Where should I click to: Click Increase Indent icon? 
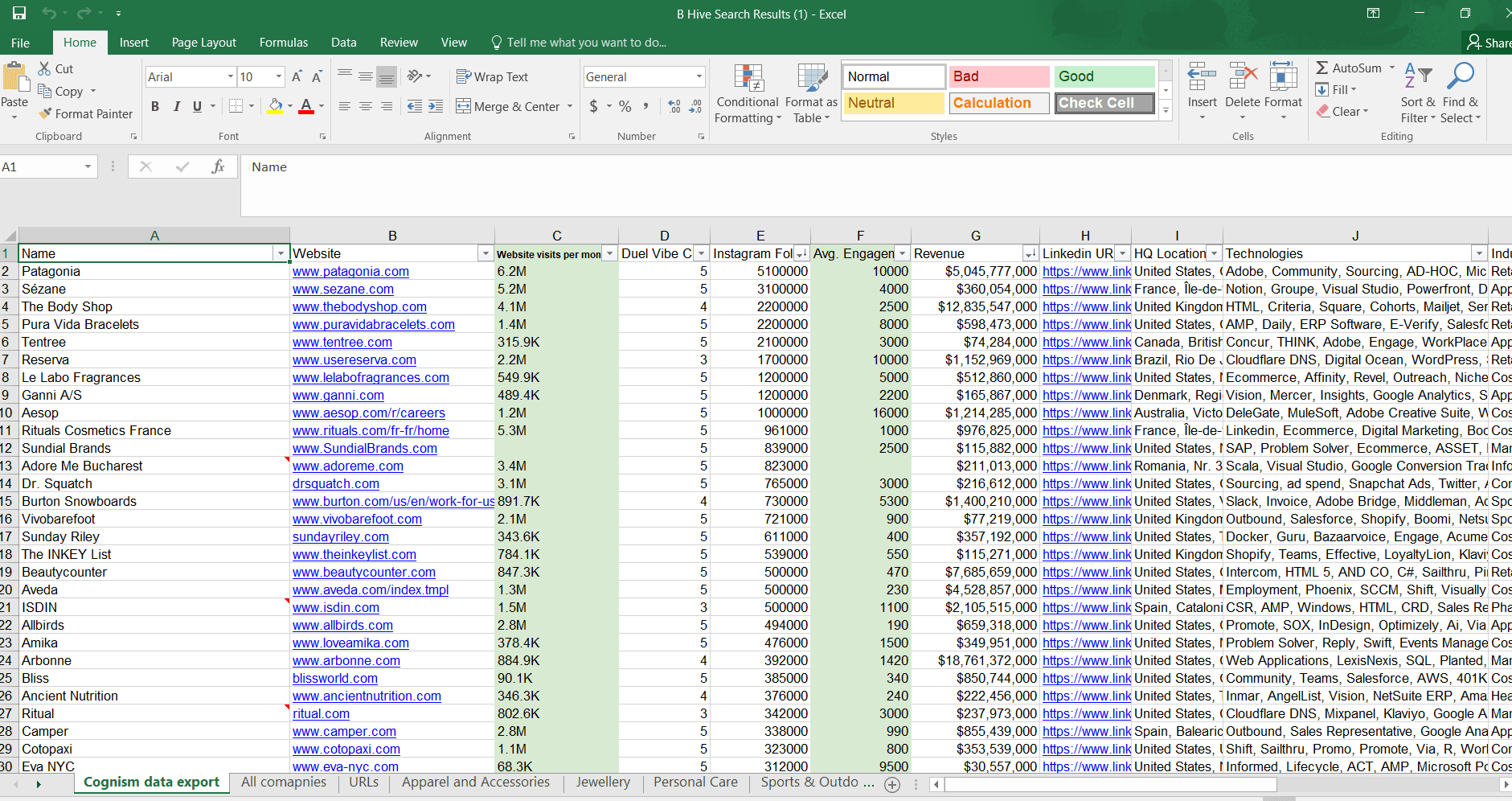pyautogui.click(x=436, y=106)
